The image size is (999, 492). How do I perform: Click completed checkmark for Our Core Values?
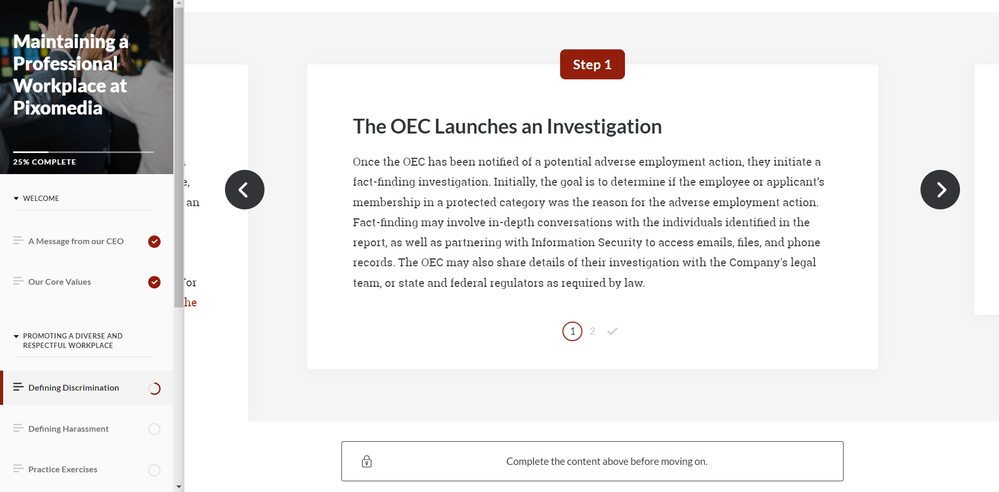(154, 282)
